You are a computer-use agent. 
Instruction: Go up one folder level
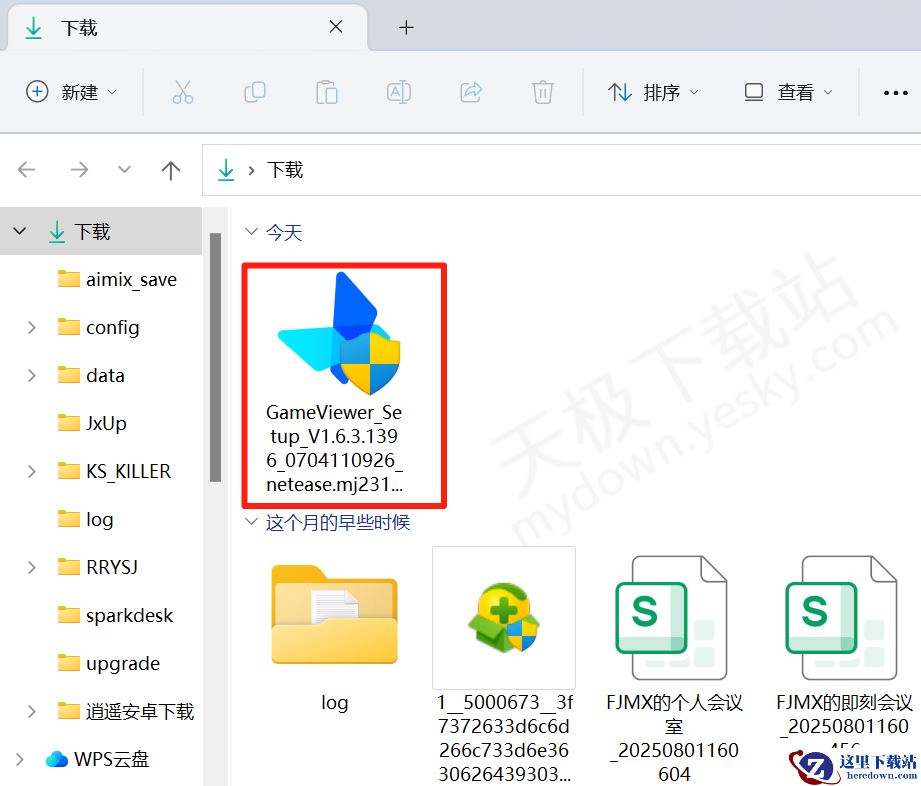click(x=171, y=170)
